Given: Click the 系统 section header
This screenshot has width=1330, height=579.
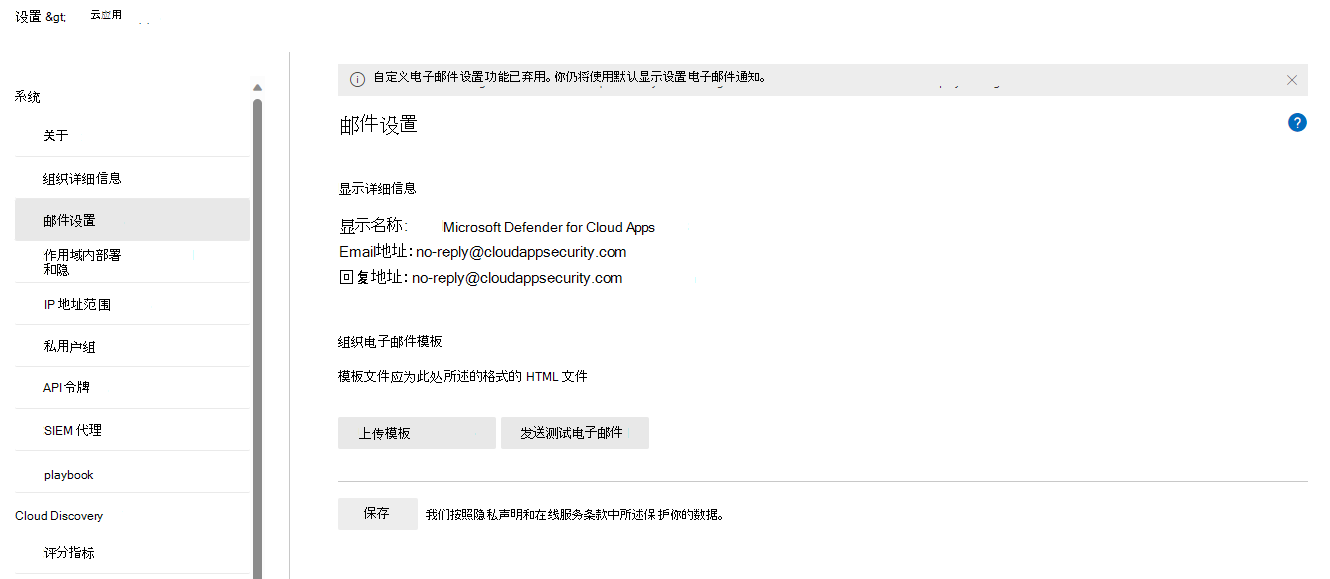Looking at the screenshot, I should [x=28, y=97].
